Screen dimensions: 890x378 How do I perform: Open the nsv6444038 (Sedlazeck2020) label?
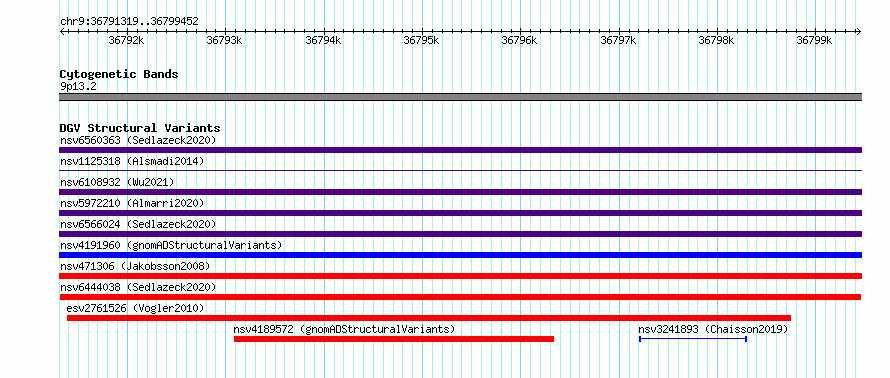pos(138,287)
